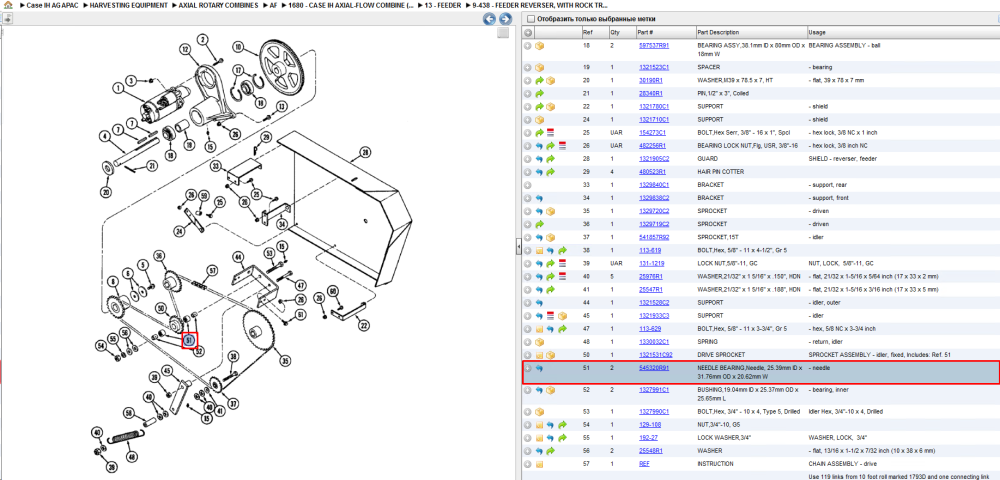Select 'CHAIN ASSEMBLY - drive' usage cell

tap(841, 464)
